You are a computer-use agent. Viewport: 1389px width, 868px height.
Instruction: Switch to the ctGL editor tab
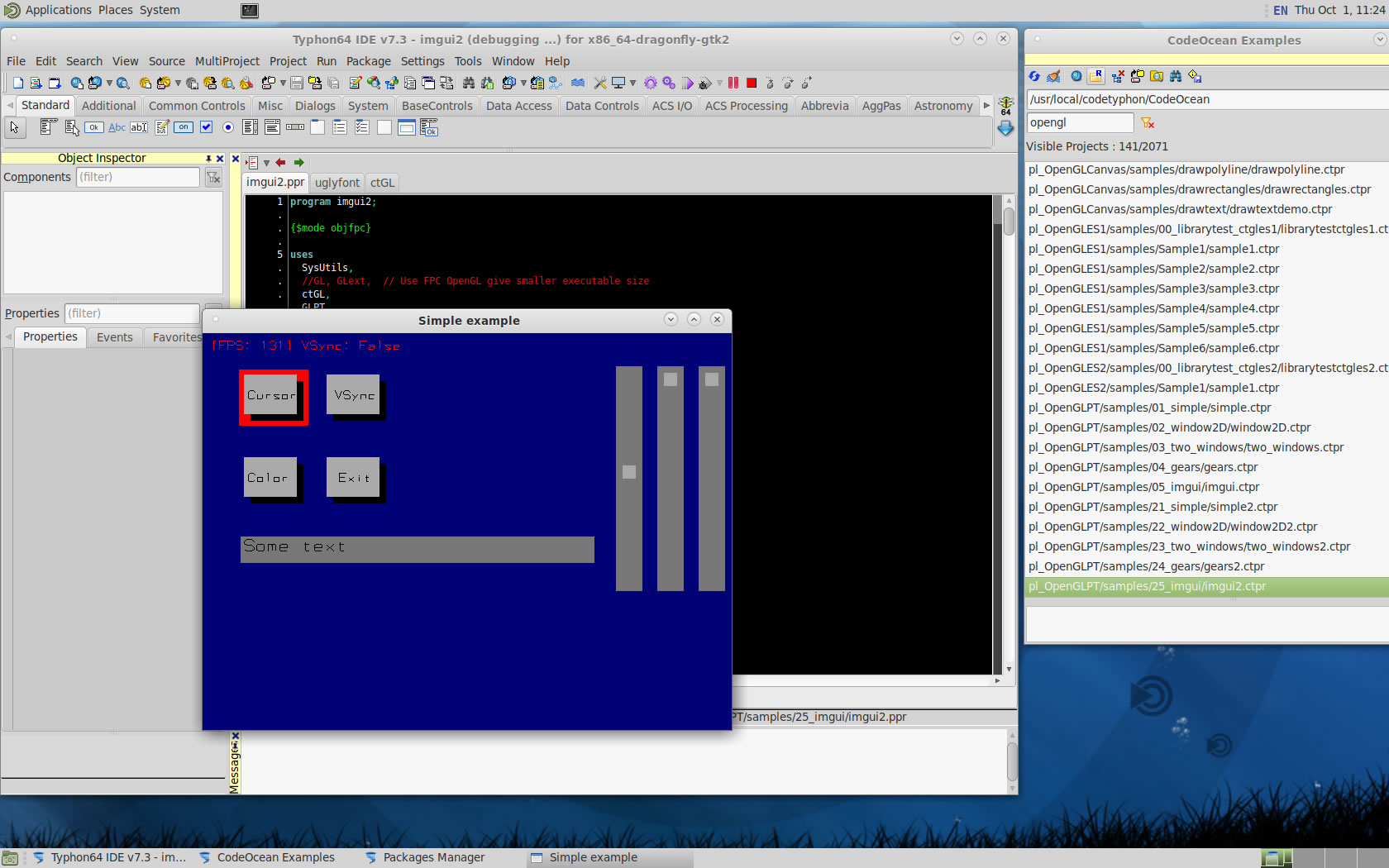pos(382,183)
